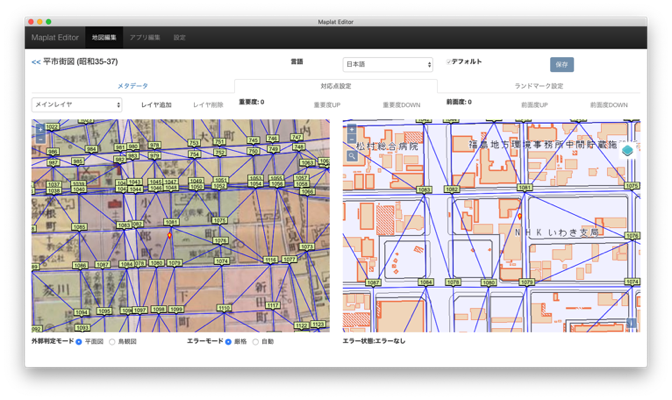Zoom in on the right base map
Image resolution: width=672 pixels, height=400 pixels.
click(351, 129)
